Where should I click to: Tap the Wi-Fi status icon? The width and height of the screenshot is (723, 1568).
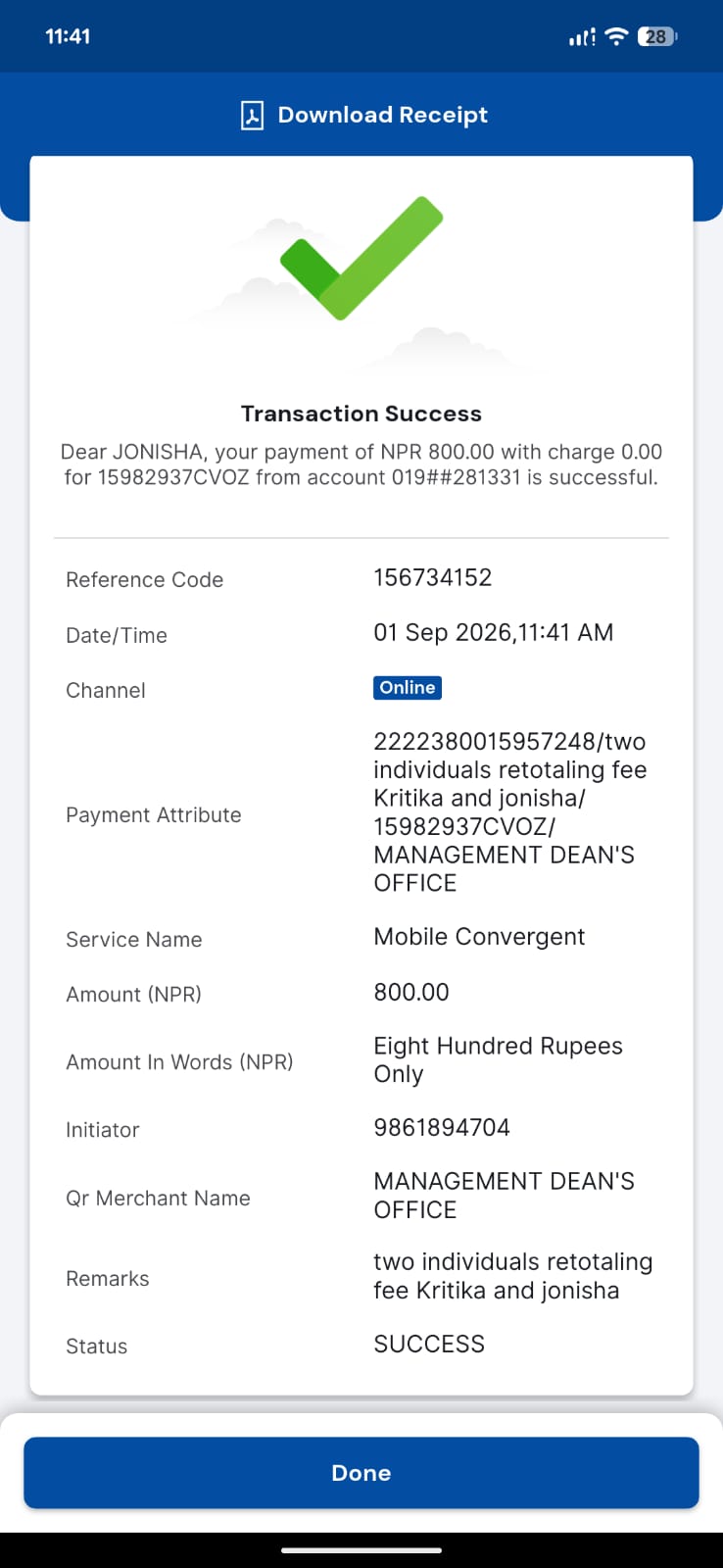(616, 36)
